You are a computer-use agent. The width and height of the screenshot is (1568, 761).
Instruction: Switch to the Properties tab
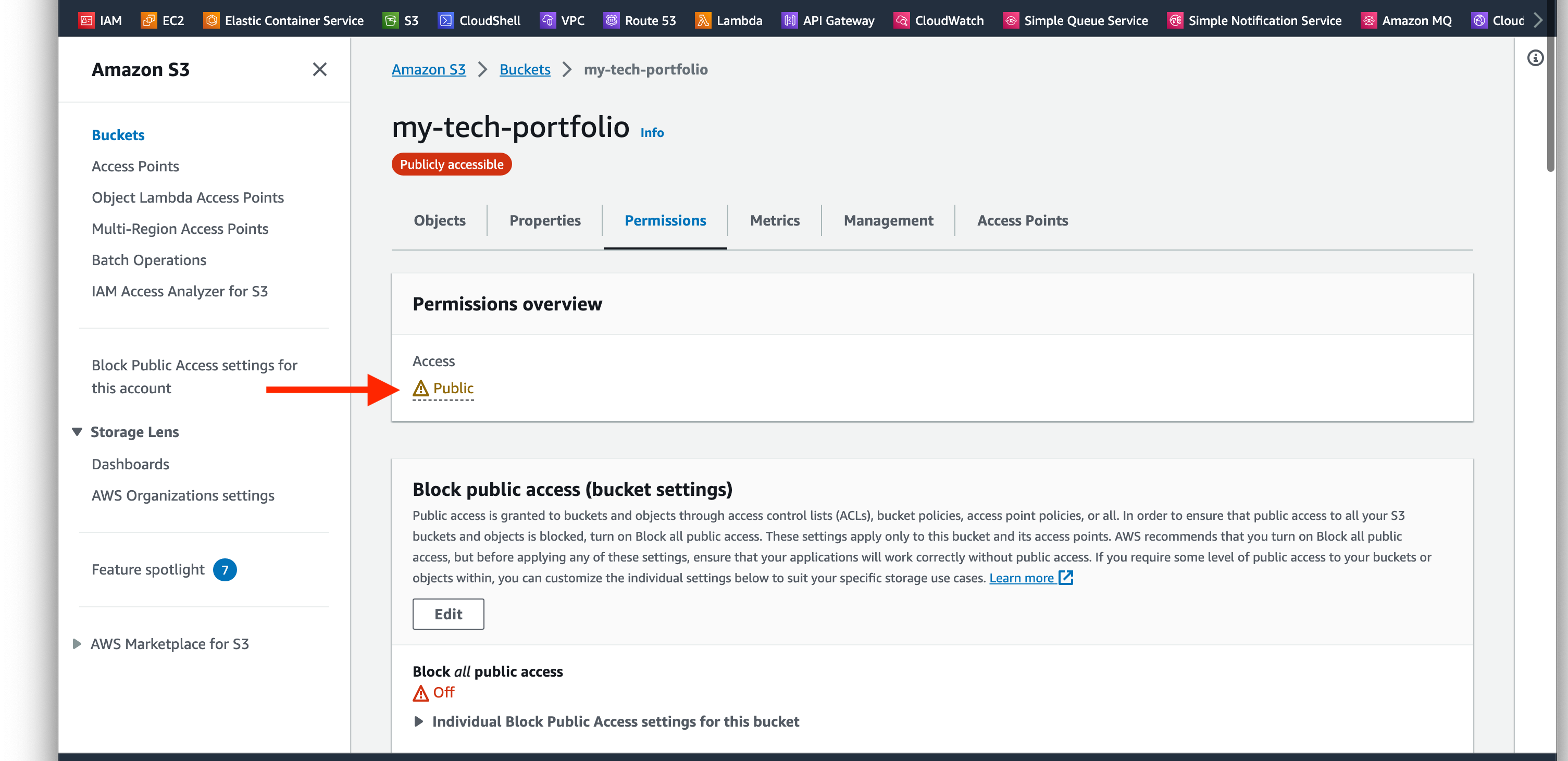coord(545,220)
